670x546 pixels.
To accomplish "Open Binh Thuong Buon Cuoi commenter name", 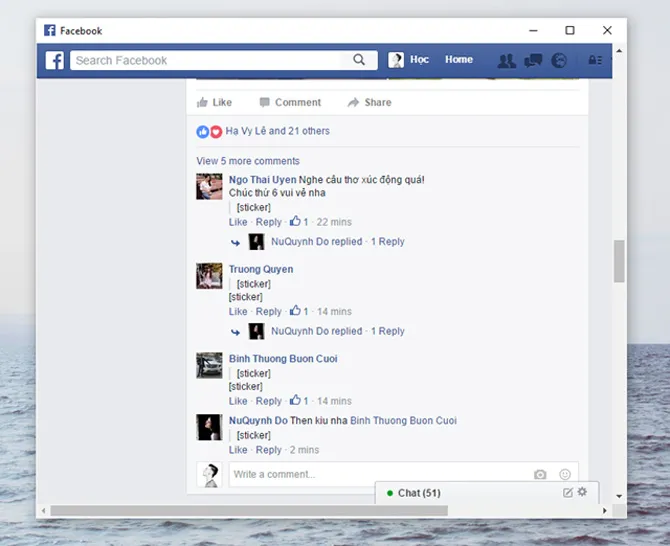I will [283, 359].
